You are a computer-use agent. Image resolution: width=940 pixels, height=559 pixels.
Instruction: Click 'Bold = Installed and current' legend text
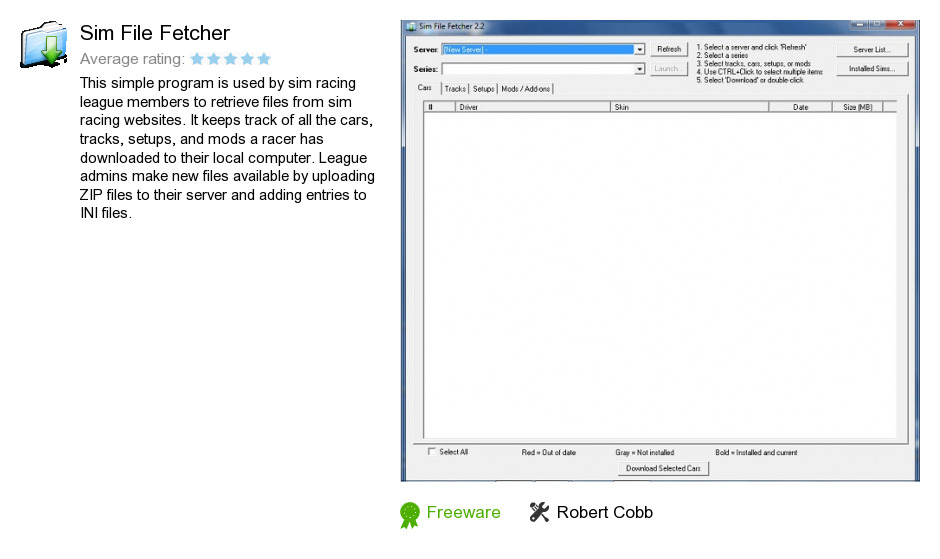[756, 453]
